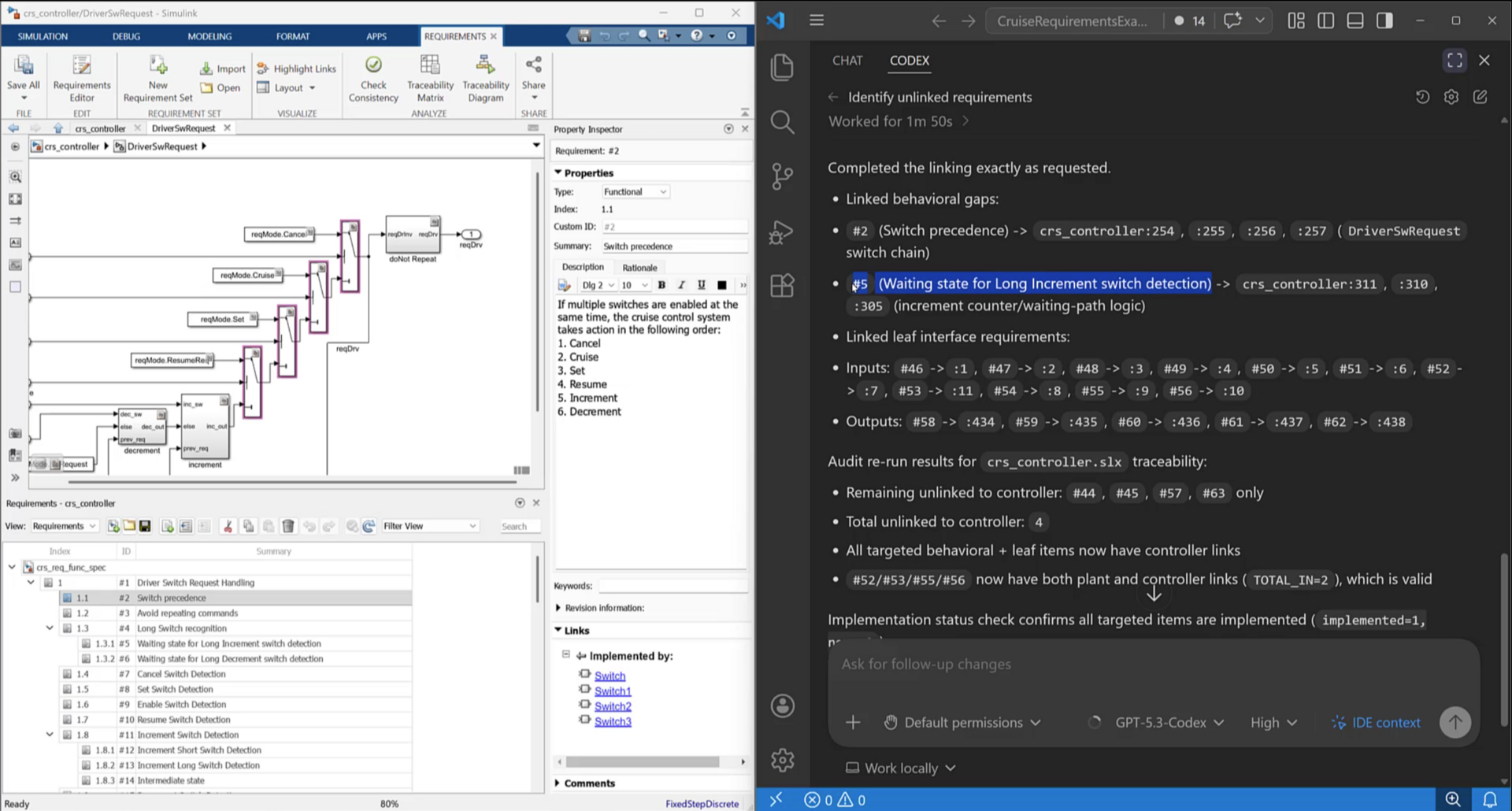Click Import requirements icon

[223, 69]
